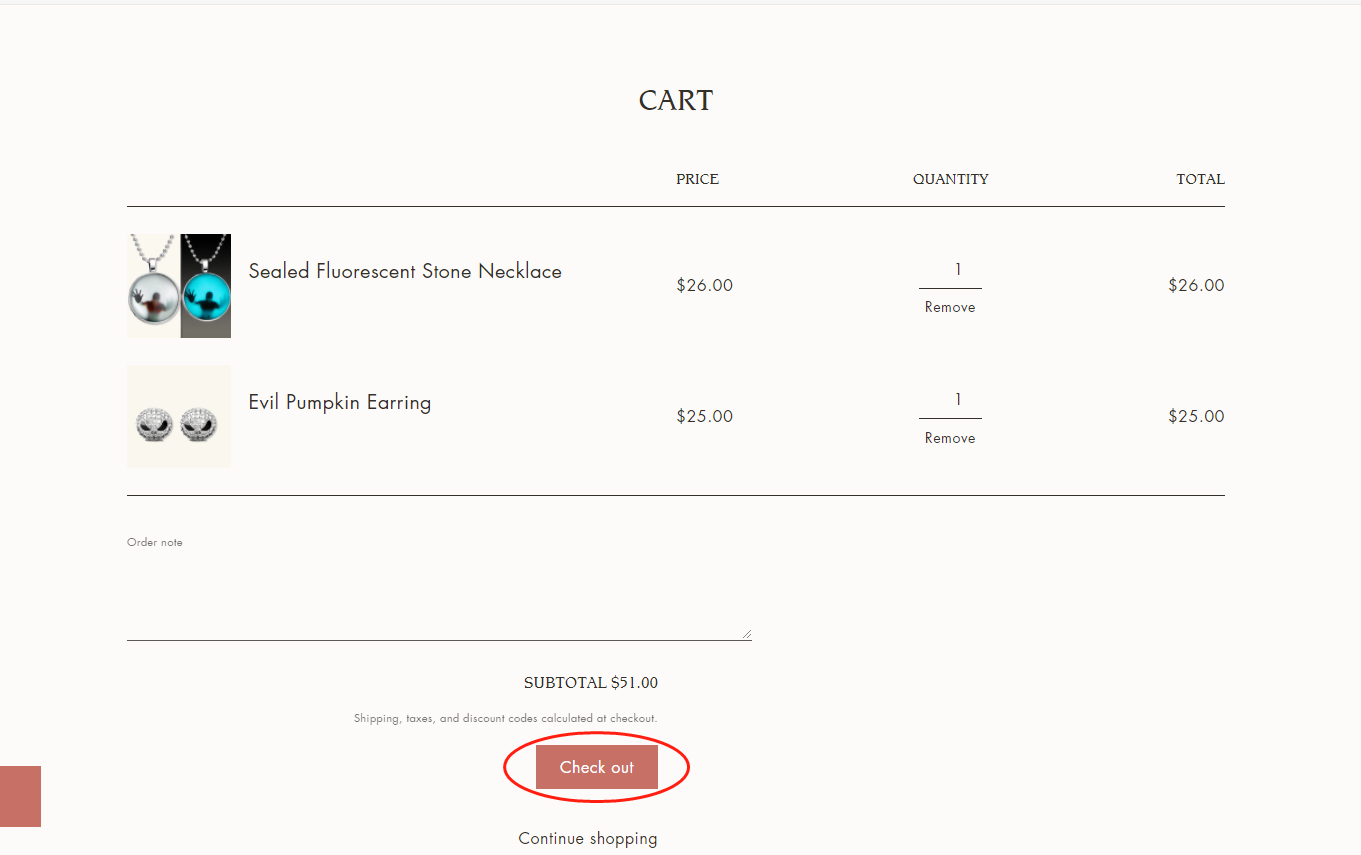Click inside the Order note text area
The width and height of the screenshot is (1361, 855).
[438, 597]
